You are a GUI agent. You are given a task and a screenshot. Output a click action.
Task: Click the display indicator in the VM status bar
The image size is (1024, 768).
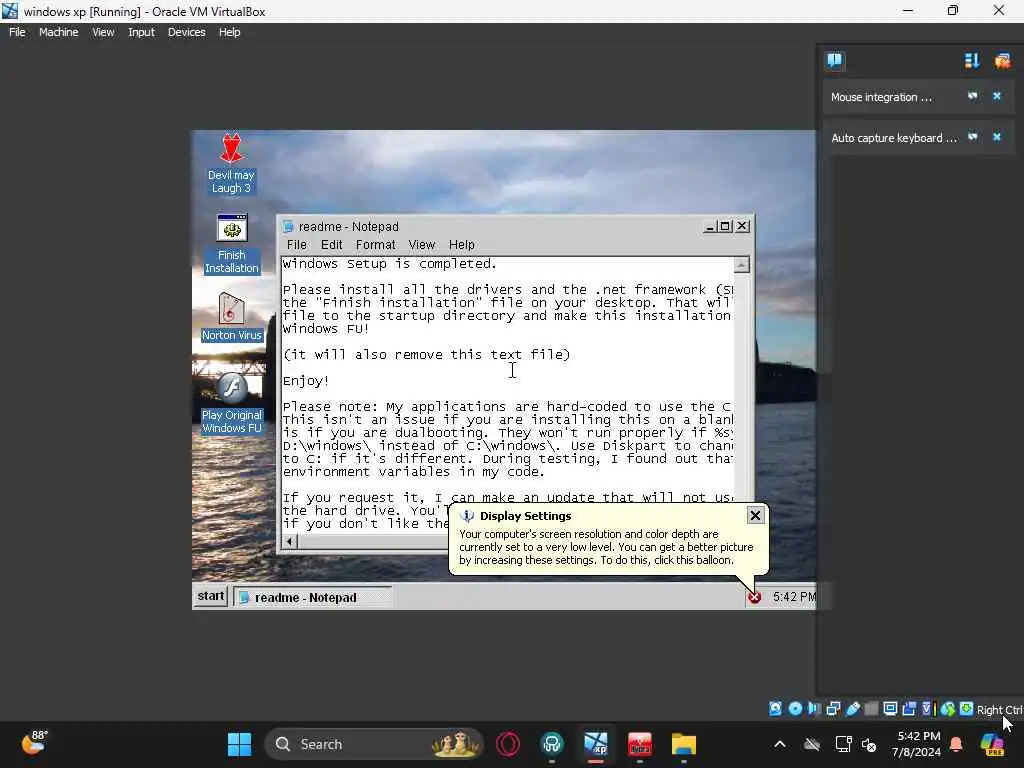(x=890, y=709)
